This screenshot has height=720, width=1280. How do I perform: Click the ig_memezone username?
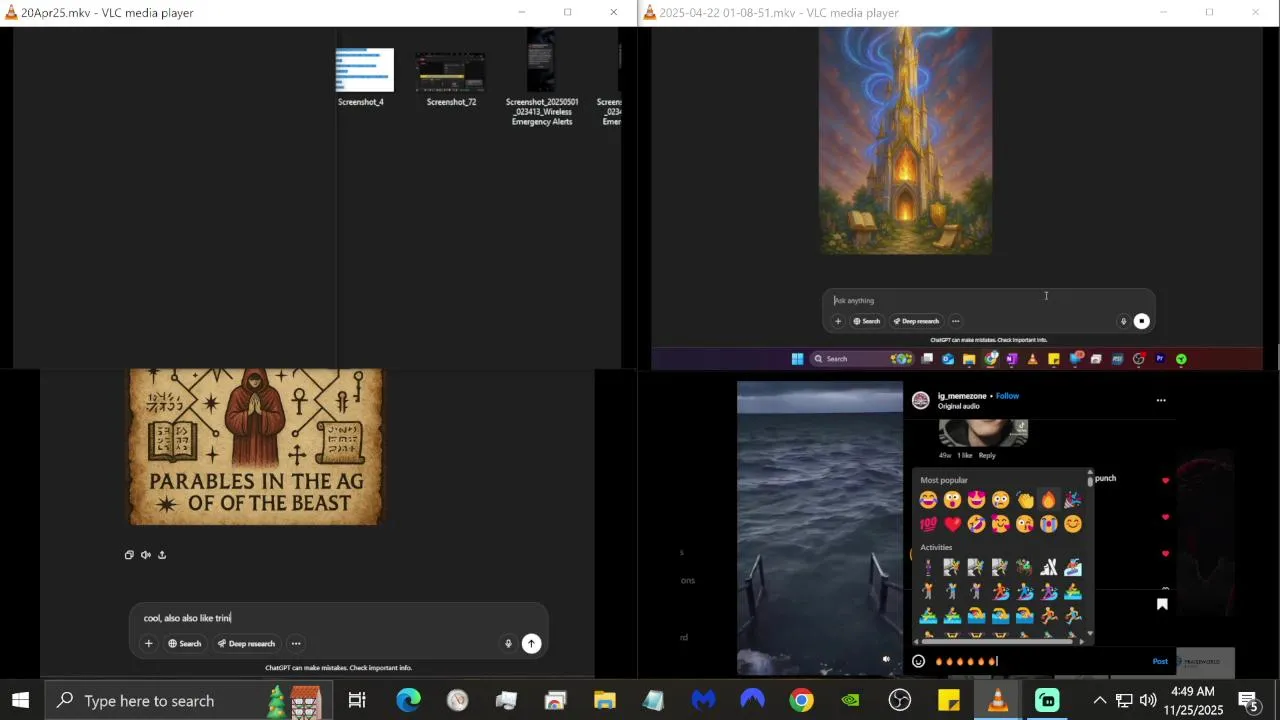(962, 396)
